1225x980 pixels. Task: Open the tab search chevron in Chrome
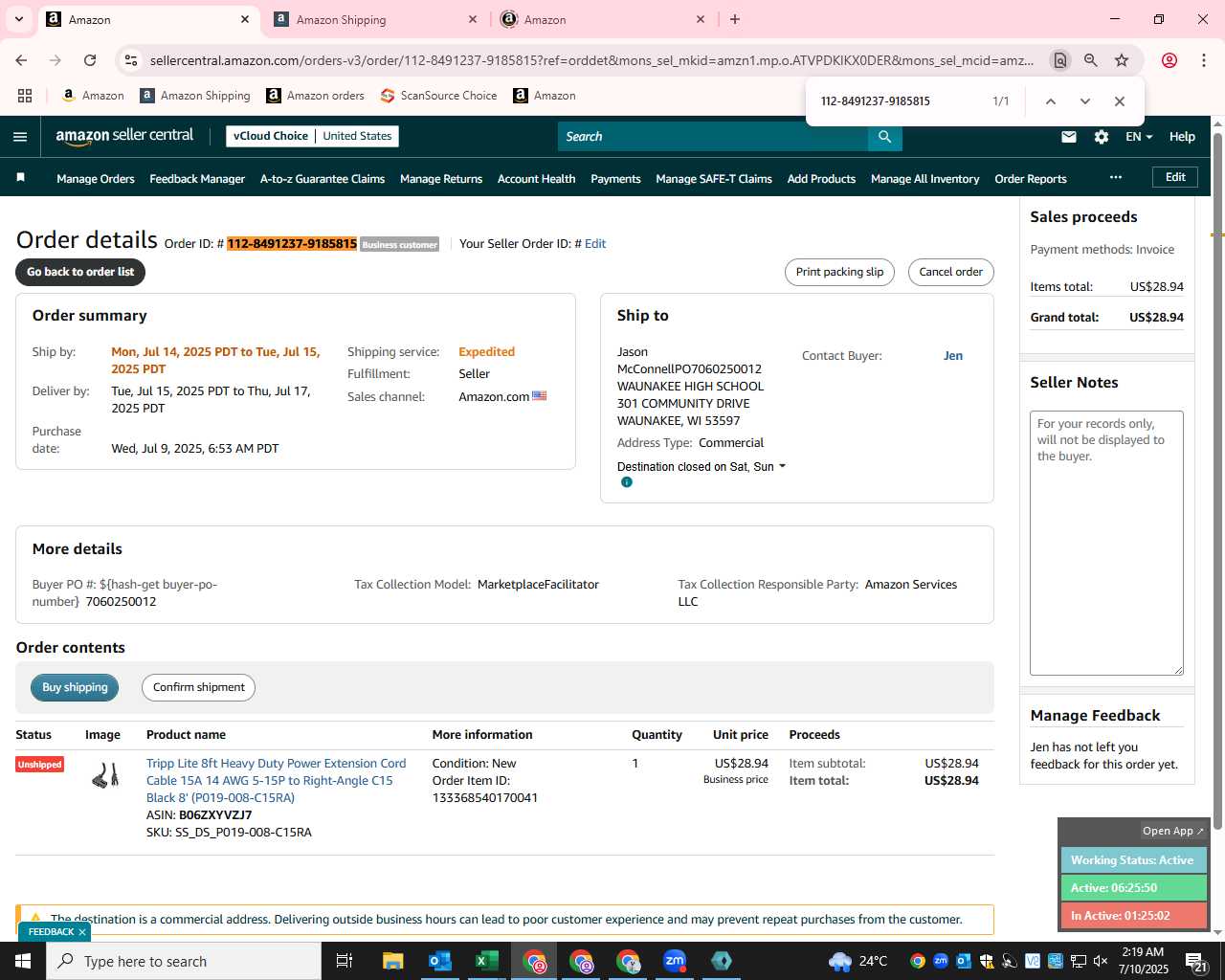19,19
